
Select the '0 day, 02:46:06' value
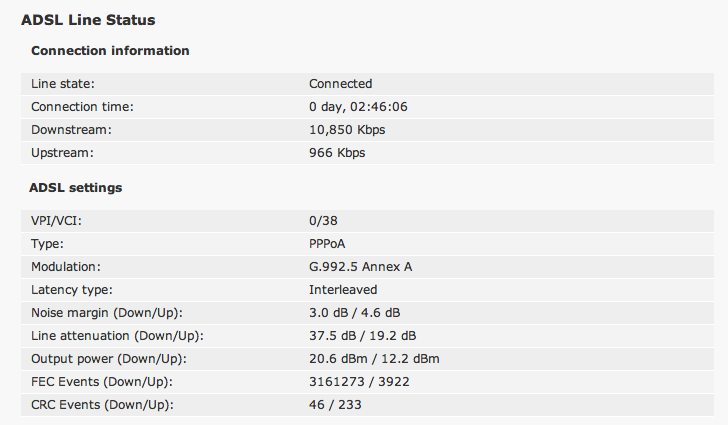tap(358, 107)
